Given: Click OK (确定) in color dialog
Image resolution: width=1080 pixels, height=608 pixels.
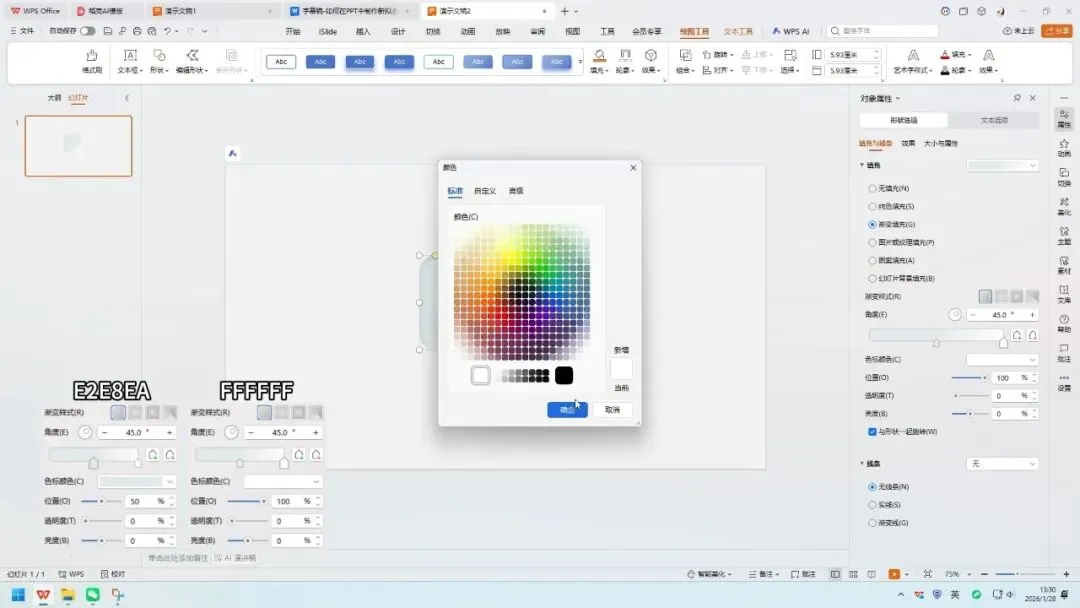Looking at the screenshot, I should pos(567,410).
